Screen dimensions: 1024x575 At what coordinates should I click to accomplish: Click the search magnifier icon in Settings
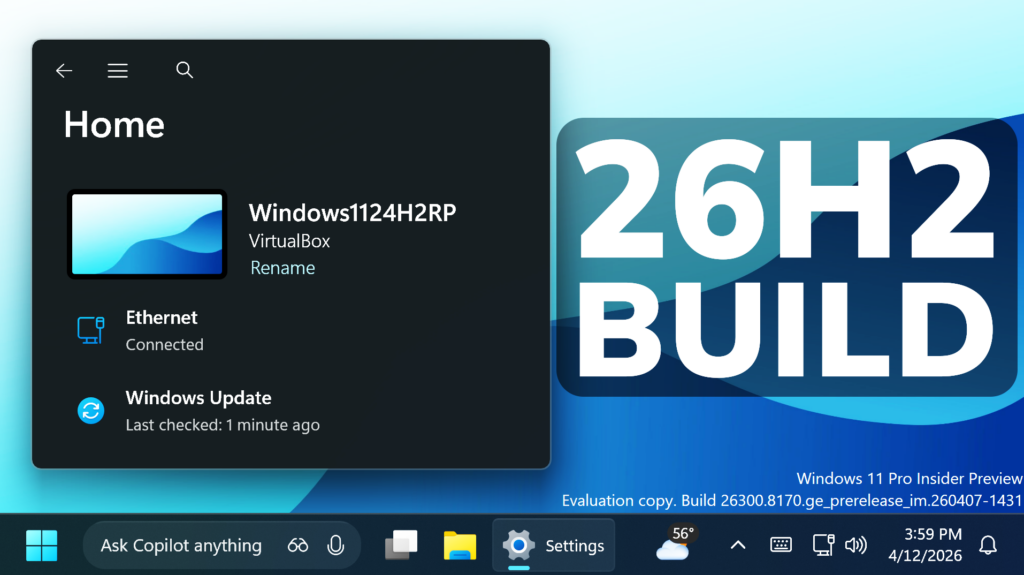tap(184, 70)
